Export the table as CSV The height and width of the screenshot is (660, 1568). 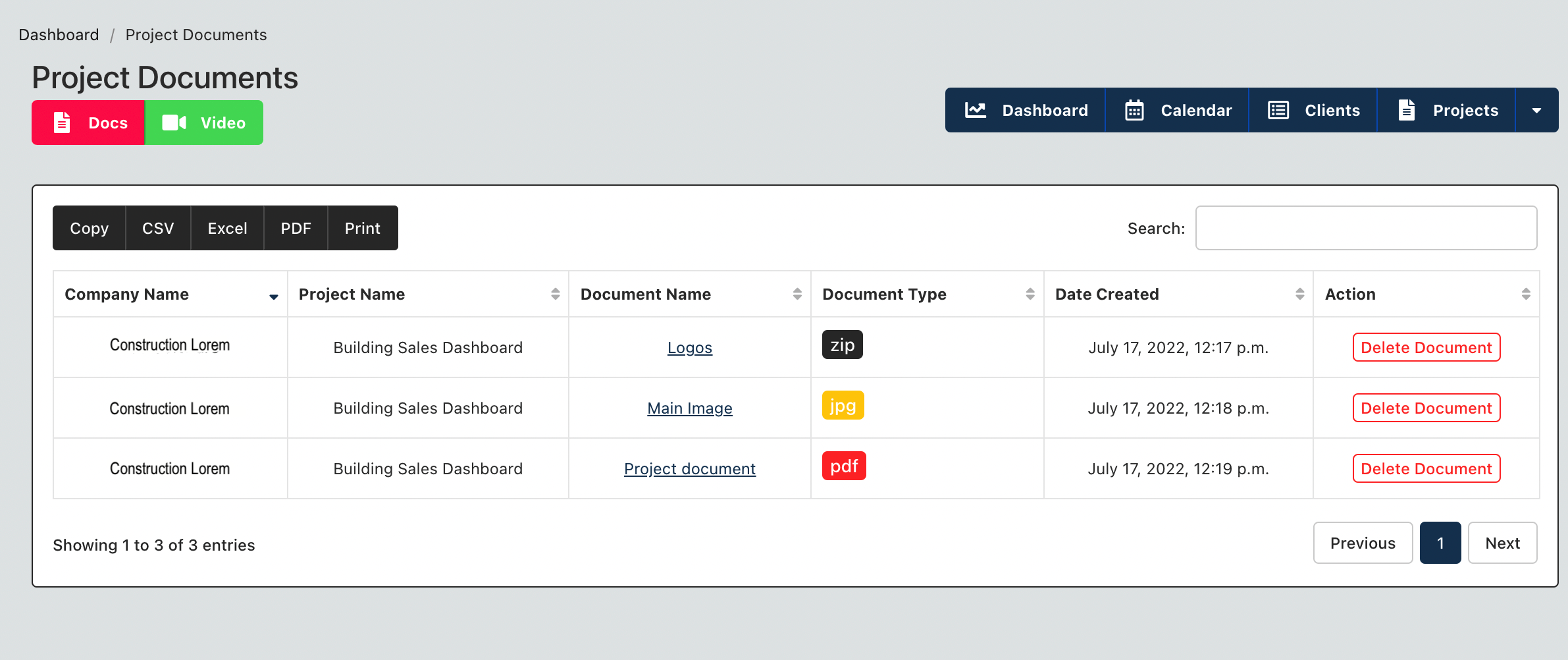(158, 228)
